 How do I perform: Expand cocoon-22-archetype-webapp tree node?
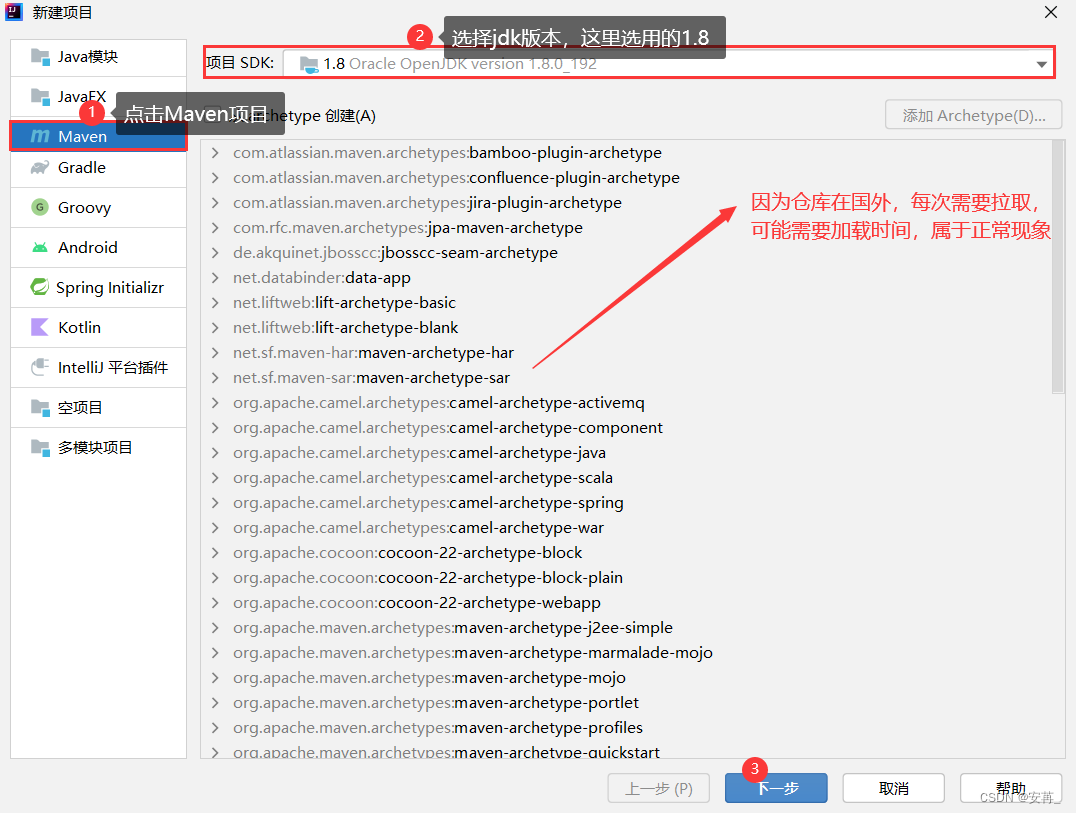point(215,603)
